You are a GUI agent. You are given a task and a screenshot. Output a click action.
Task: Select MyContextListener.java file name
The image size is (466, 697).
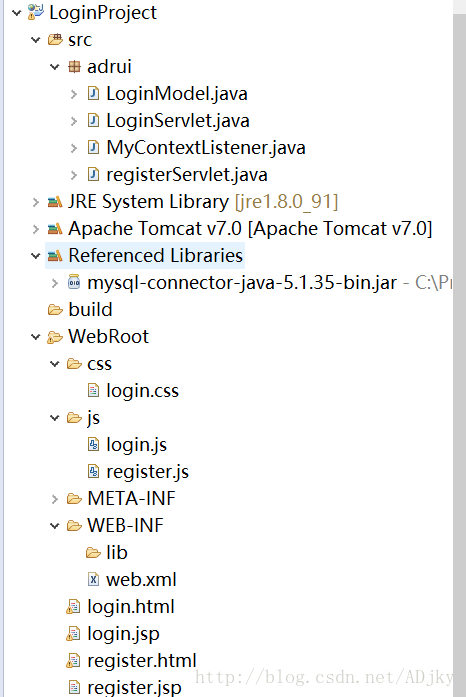206,148
